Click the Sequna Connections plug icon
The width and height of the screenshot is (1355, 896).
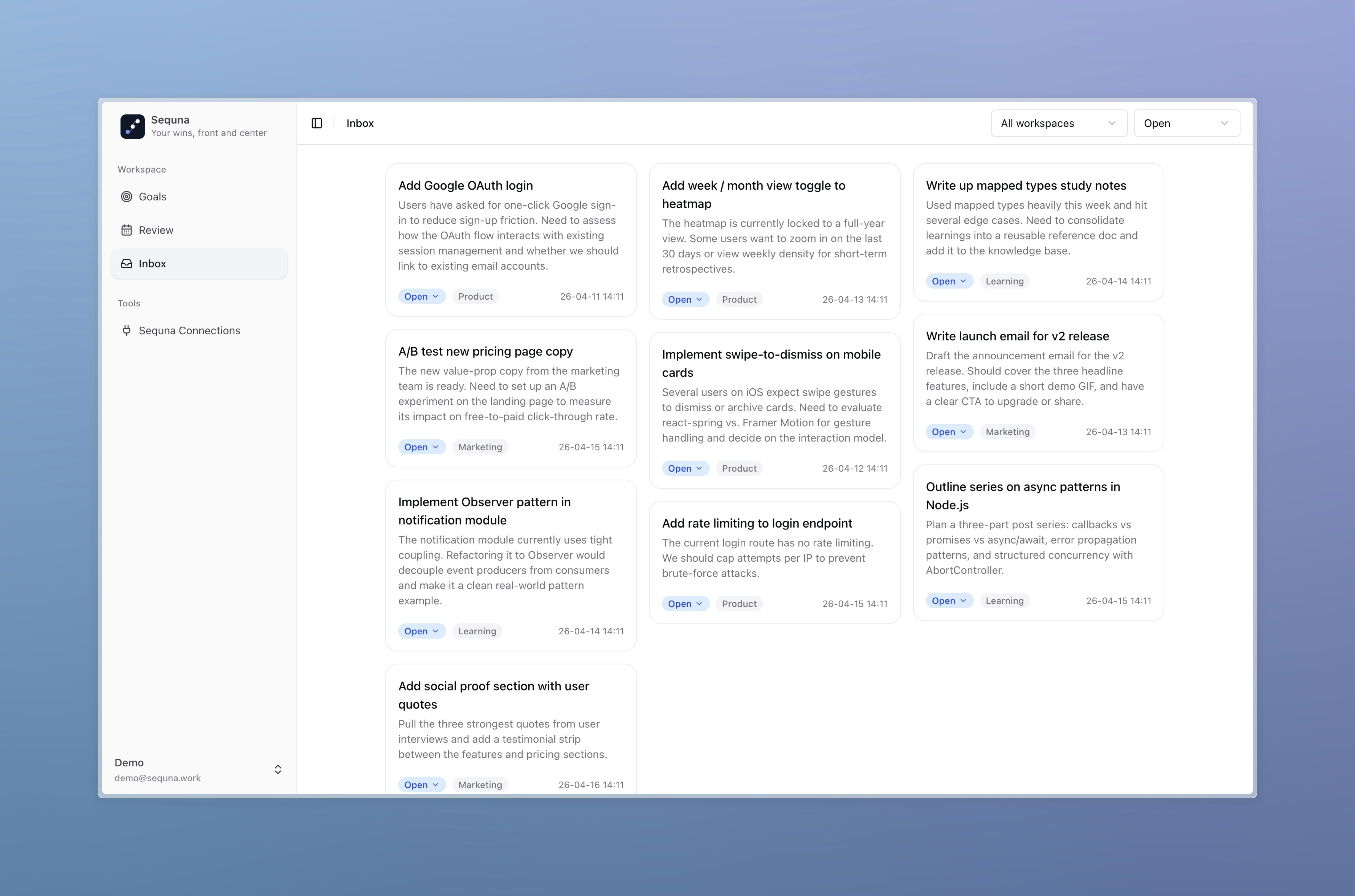click(x=126, y=330)
